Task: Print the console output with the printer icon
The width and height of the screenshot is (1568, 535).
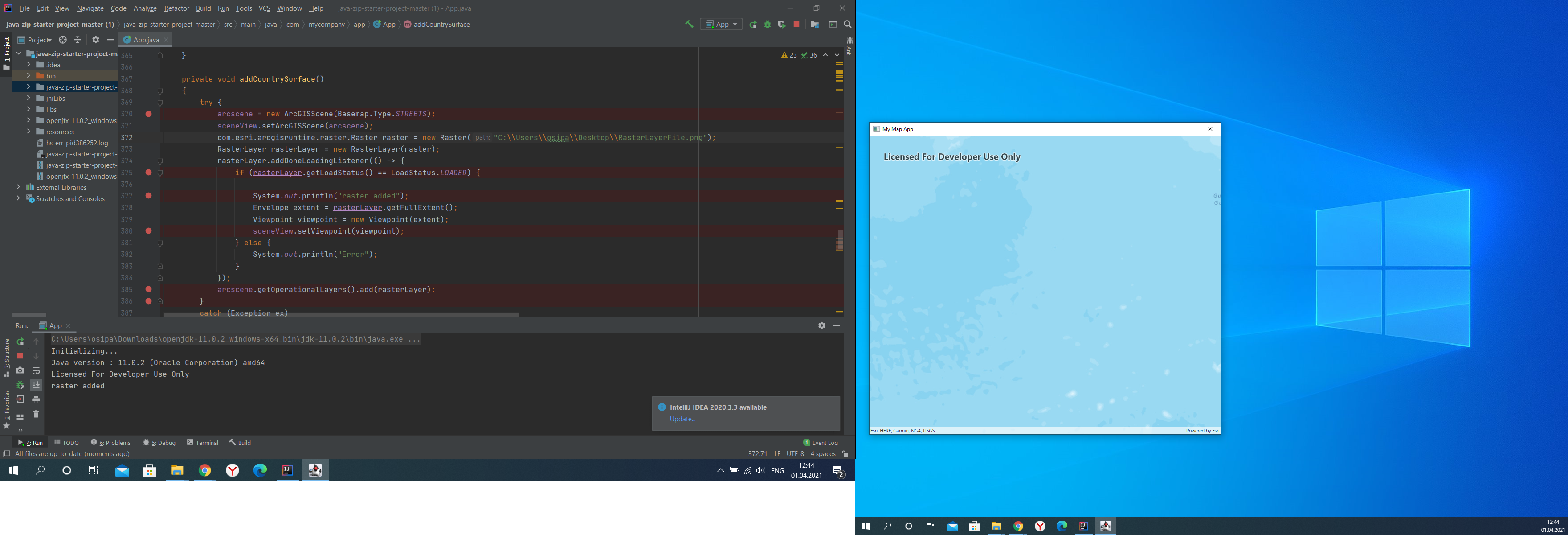Action: (x=36, y=399)
